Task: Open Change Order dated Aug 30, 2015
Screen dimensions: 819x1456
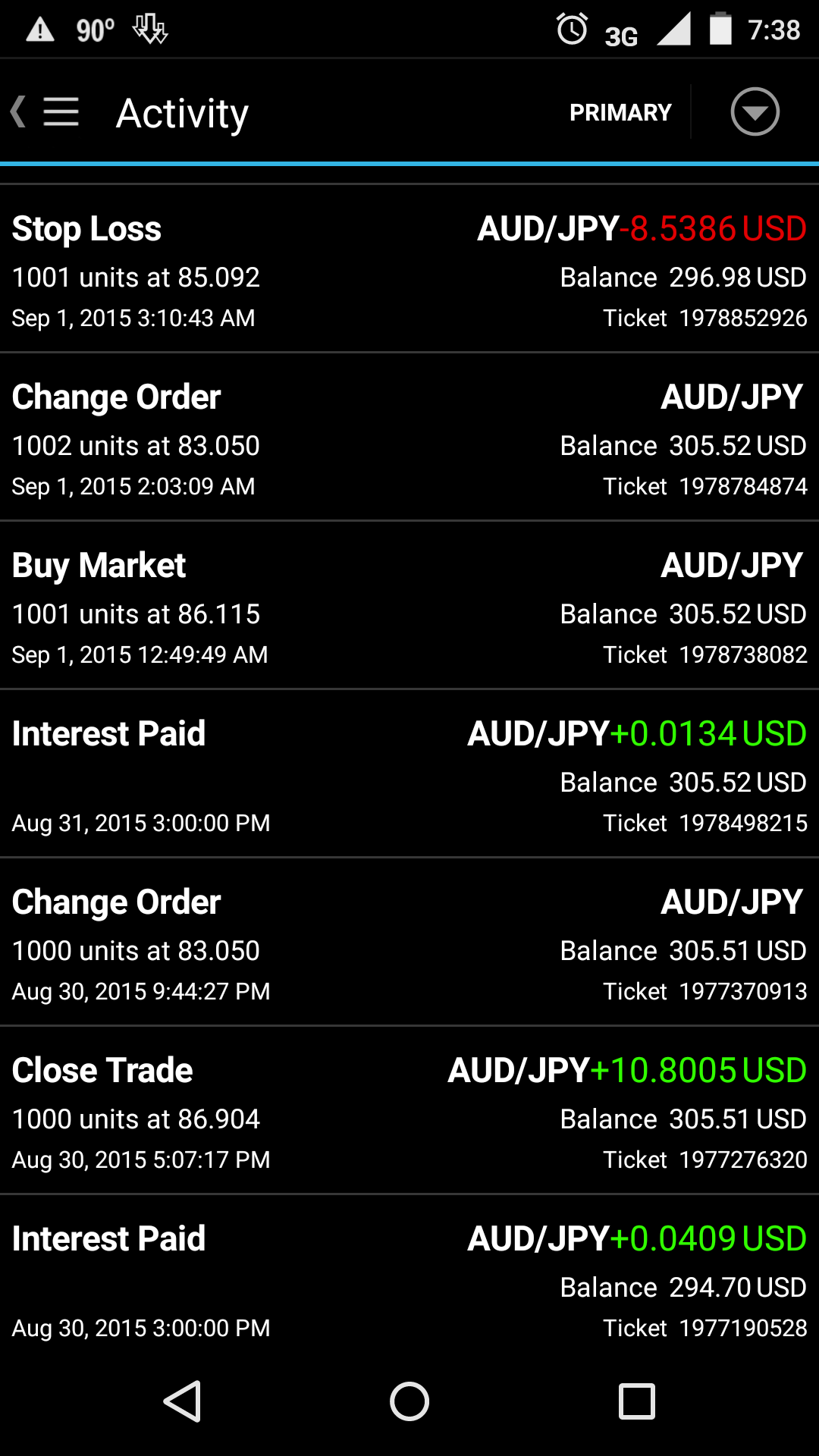Action: tap(409, 943)
